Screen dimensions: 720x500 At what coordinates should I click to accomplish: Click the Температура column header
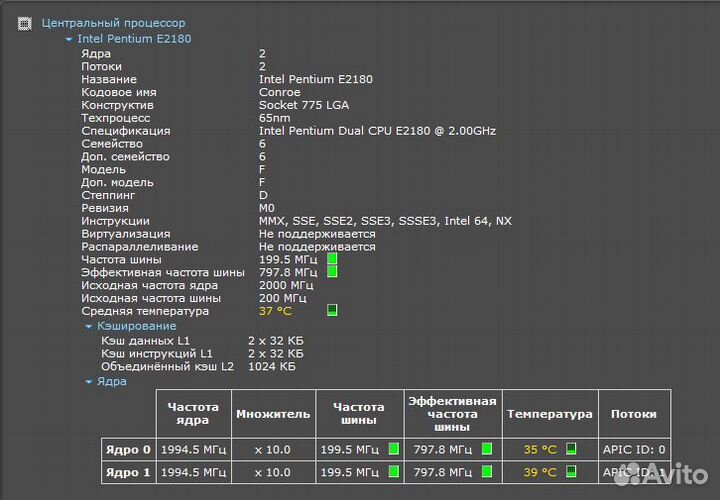(550, 414)
